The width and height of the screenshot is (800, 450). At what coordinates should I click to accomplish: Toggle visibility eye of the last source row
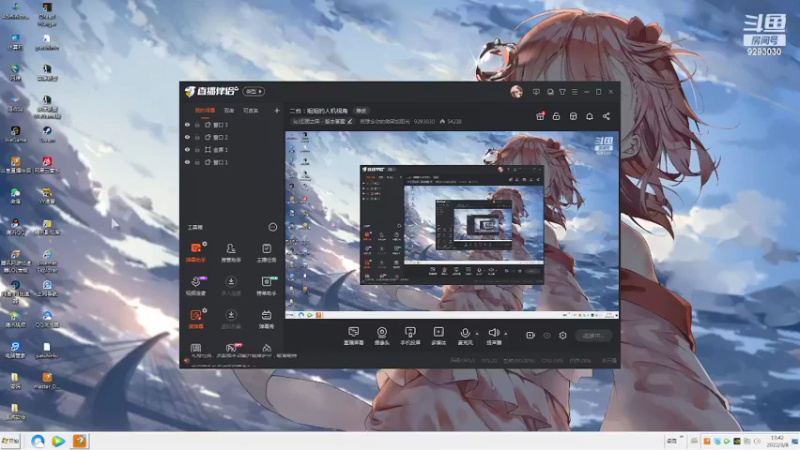(187, 162)
